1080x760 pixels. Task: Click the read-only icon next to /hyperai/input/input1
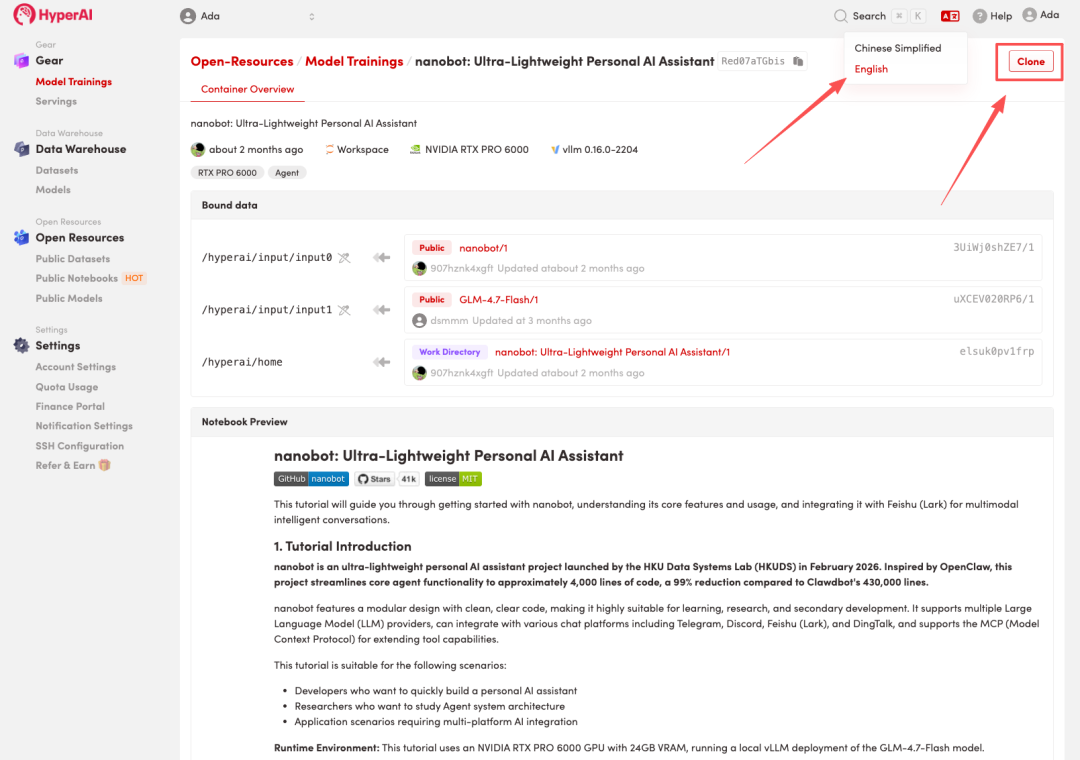pos(344,310)
